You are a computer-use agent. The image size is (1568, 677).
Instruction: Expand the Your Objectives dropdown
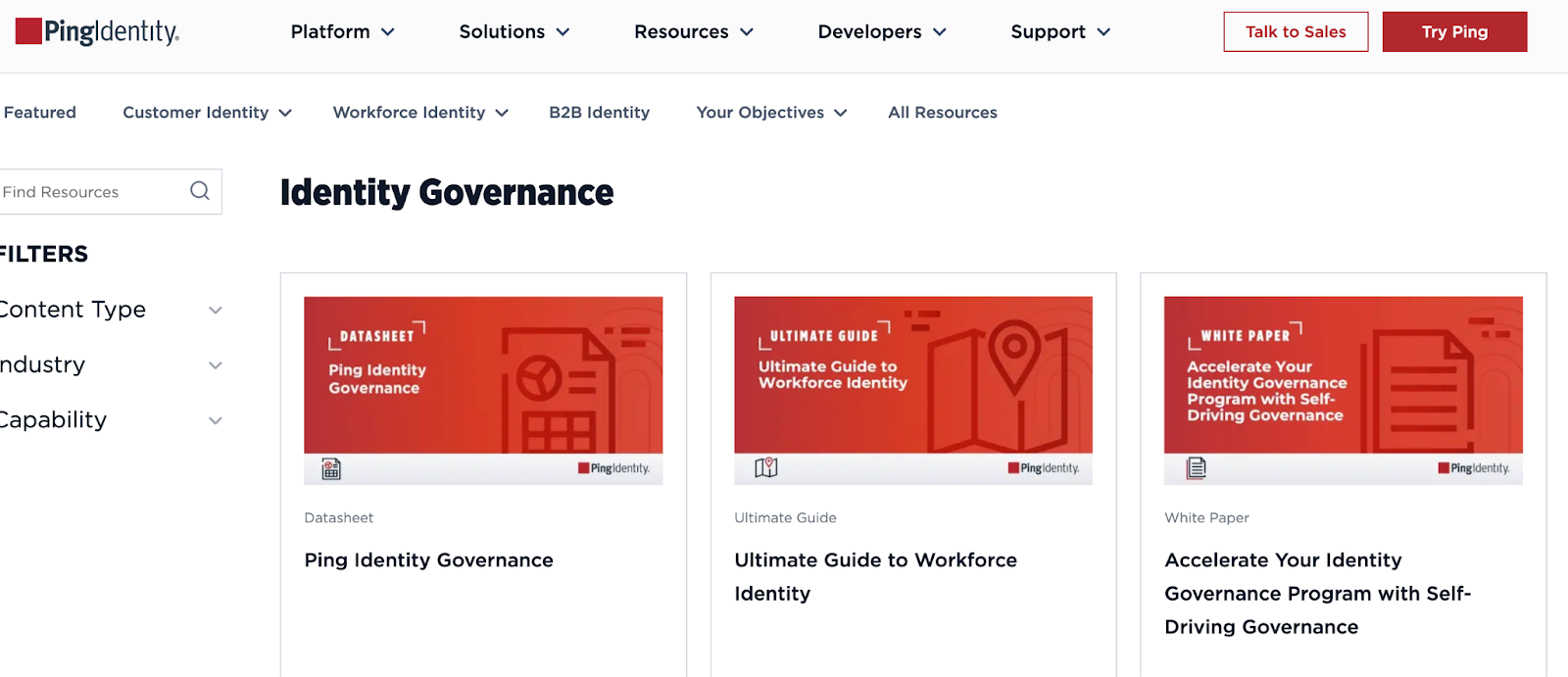tap(771, 113)
